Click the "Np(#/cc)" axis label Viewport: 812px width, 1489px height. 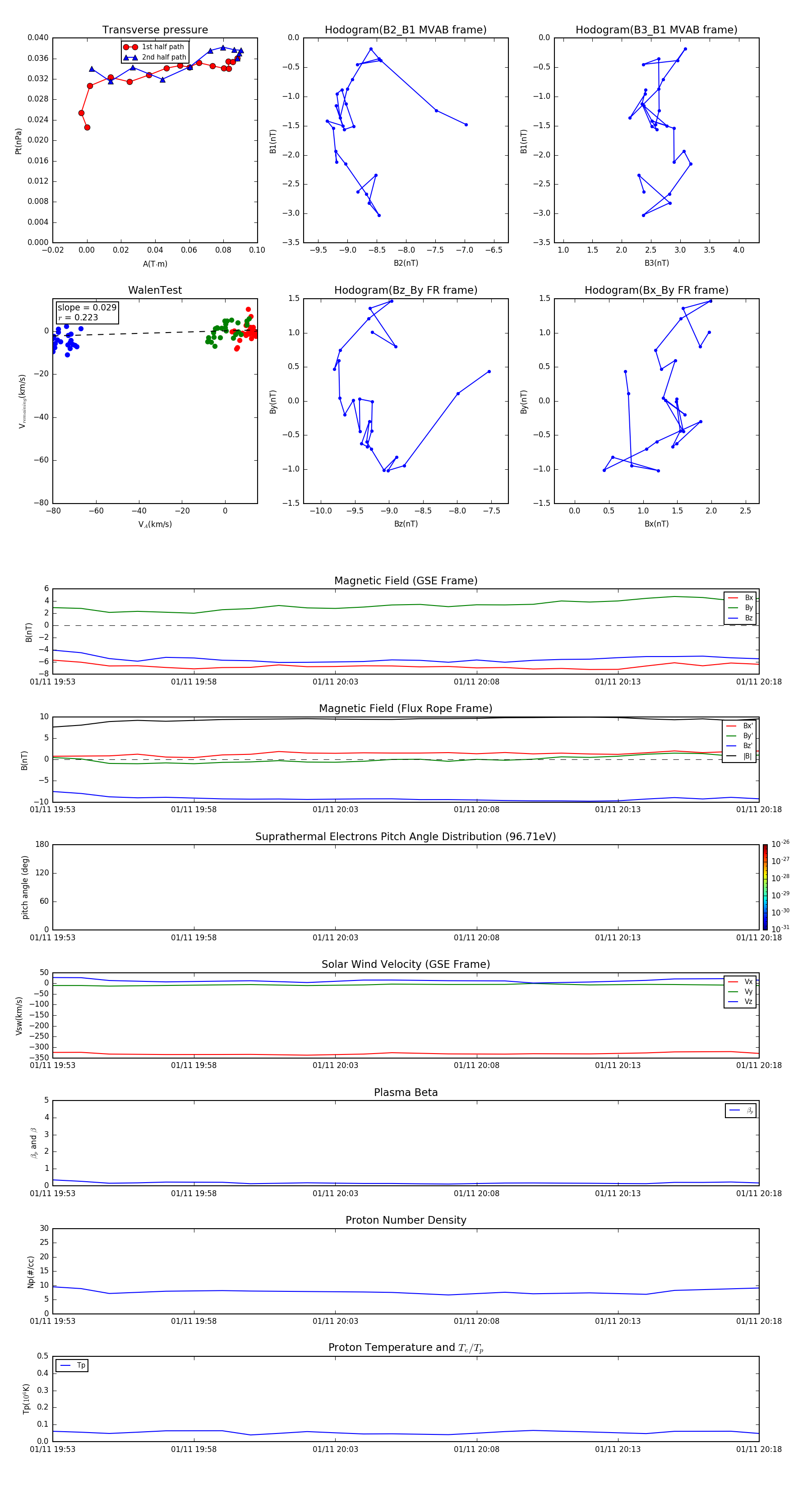[31, 1272]
